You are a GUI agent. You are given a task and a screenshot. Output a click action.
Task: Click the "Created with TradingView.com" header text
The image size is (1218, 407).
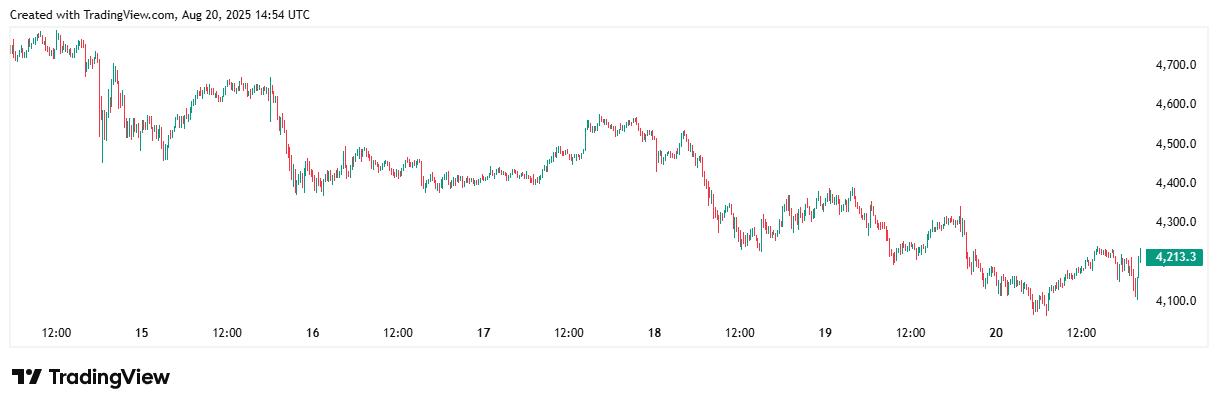pyautogui.click(x=93, y=15)
